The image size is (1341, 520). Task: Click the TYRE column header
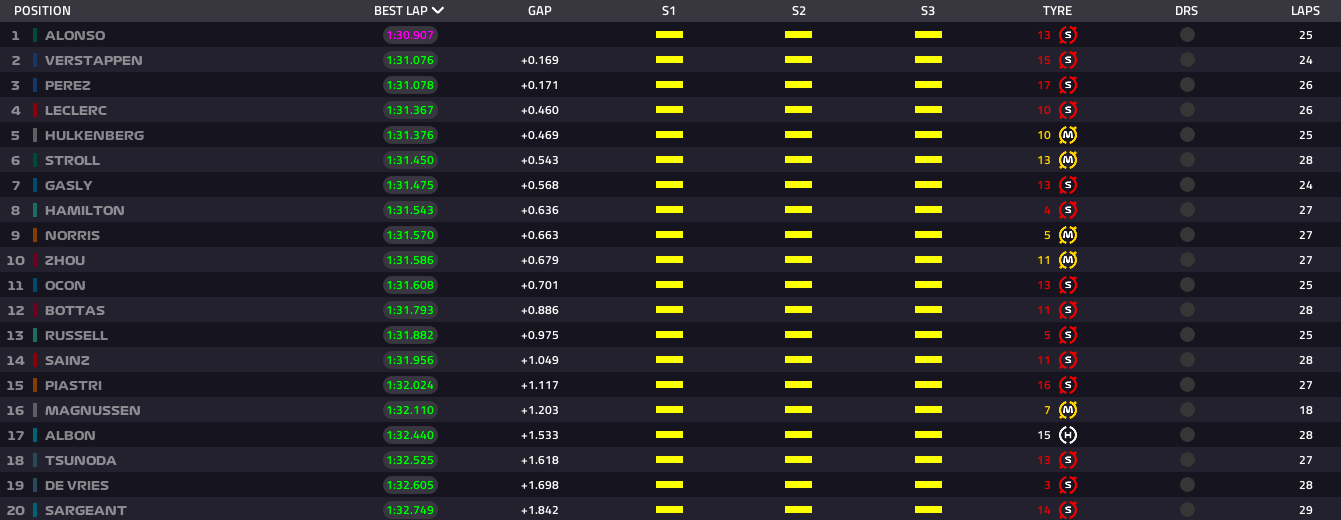click(x=1057, y=11)
